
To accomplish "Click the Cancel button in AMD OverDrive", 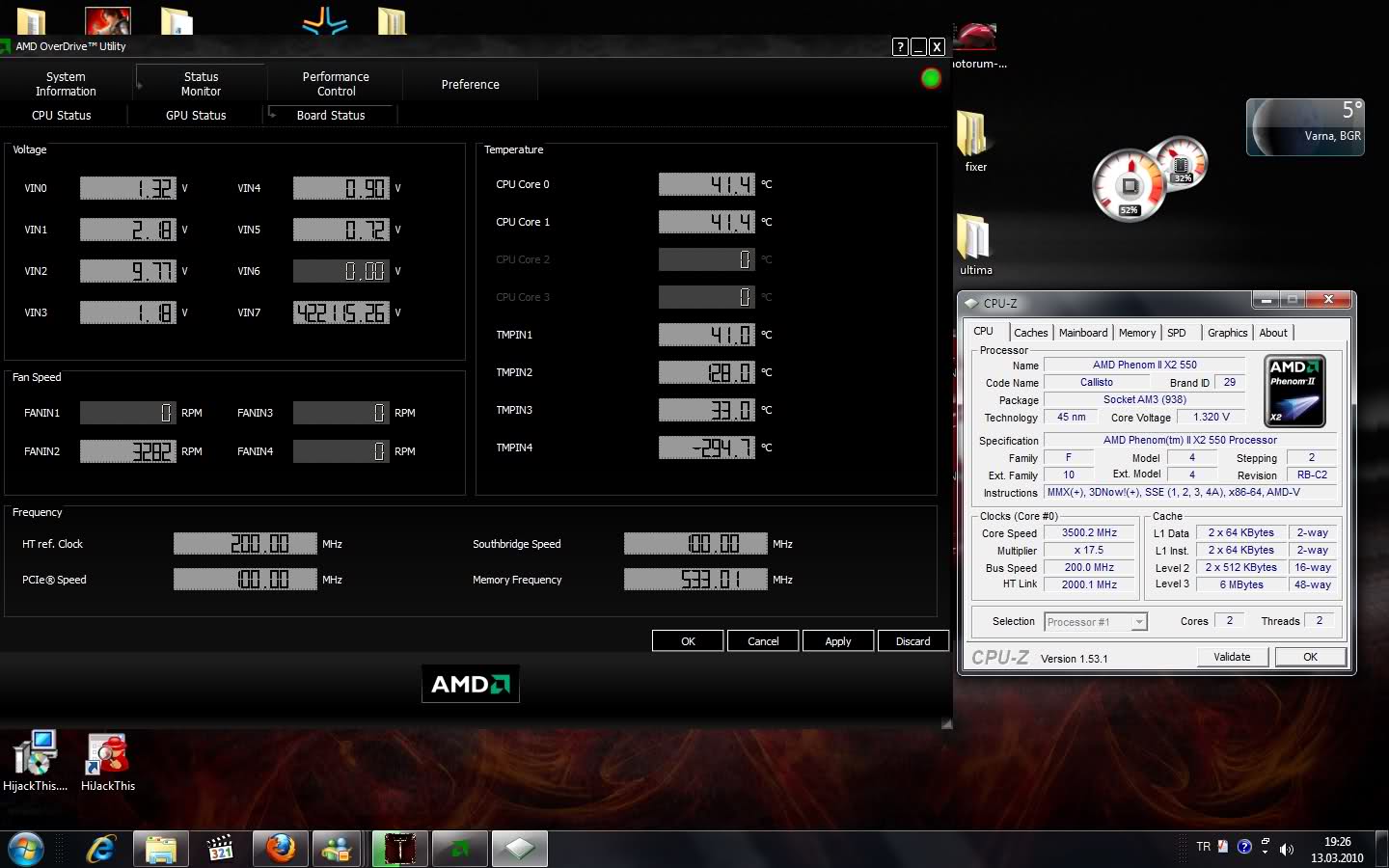I will [763, 640].
